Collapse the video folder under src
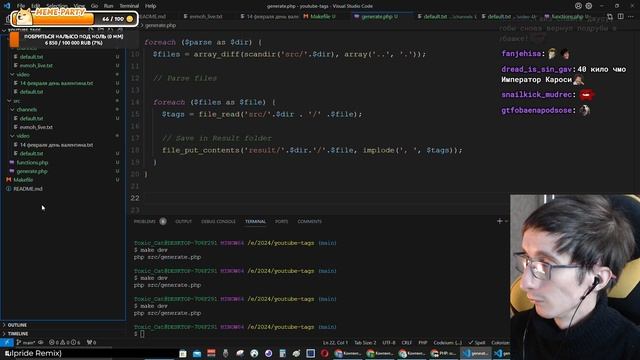 [x=63, y=136]
